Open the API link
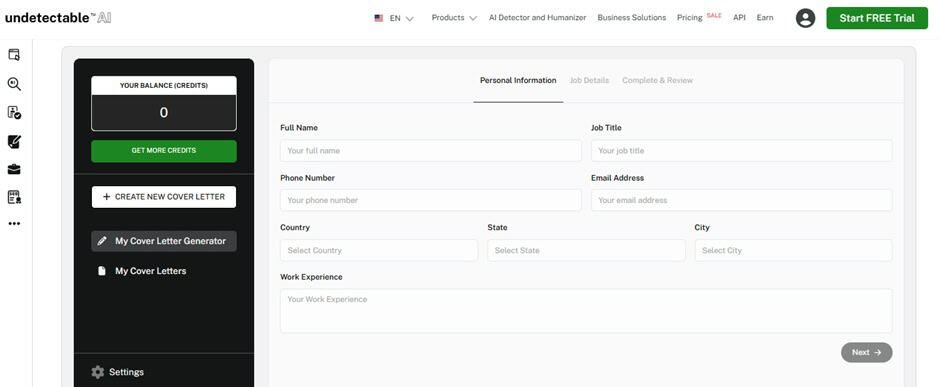Viewport: 940px width, 387px height. click(x=739, y=18)
